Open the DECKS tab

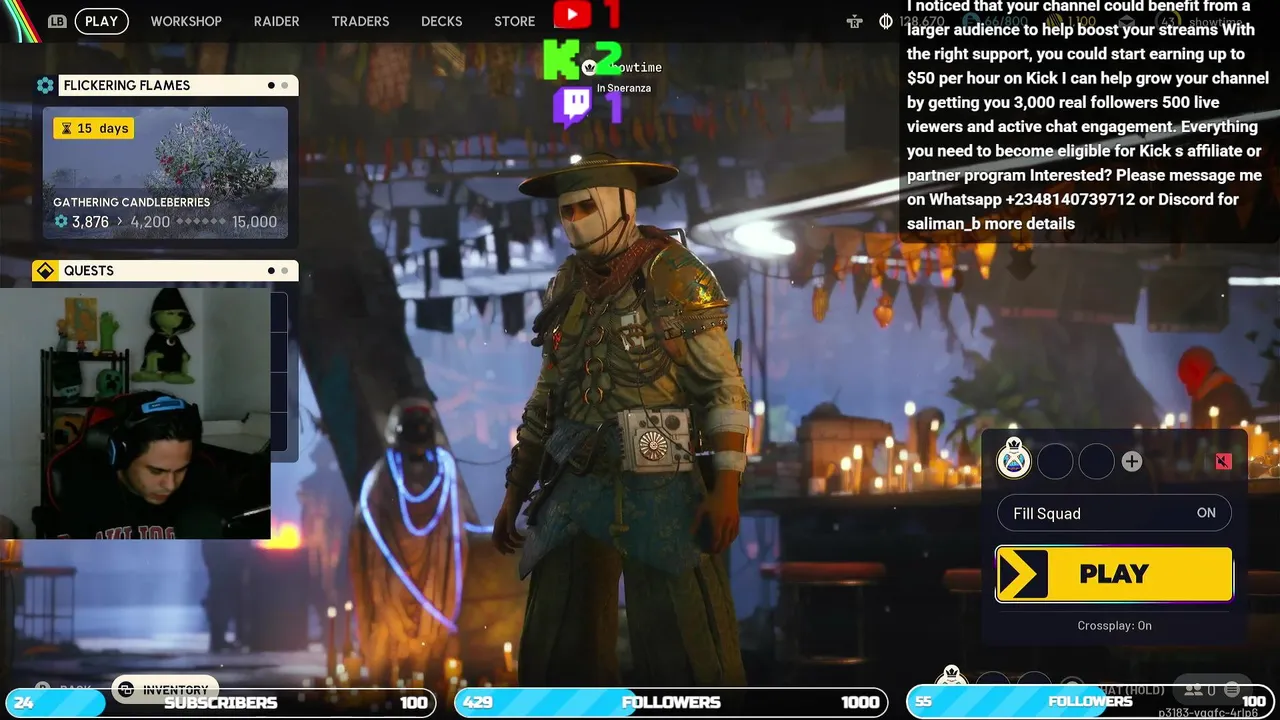[x=442, y=21]
